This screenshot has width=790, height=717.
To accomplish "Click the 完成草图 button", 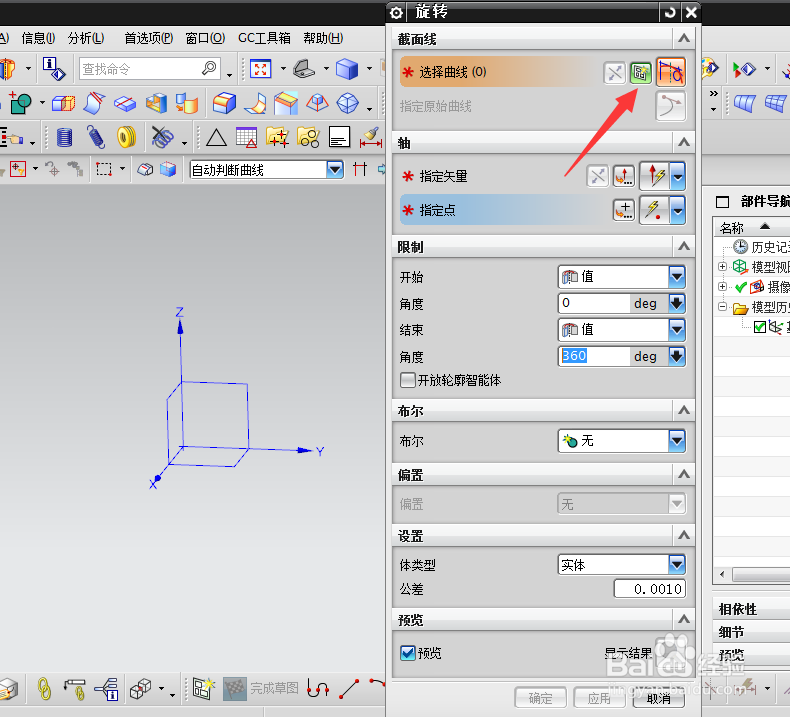I will (x=261, y=688).
